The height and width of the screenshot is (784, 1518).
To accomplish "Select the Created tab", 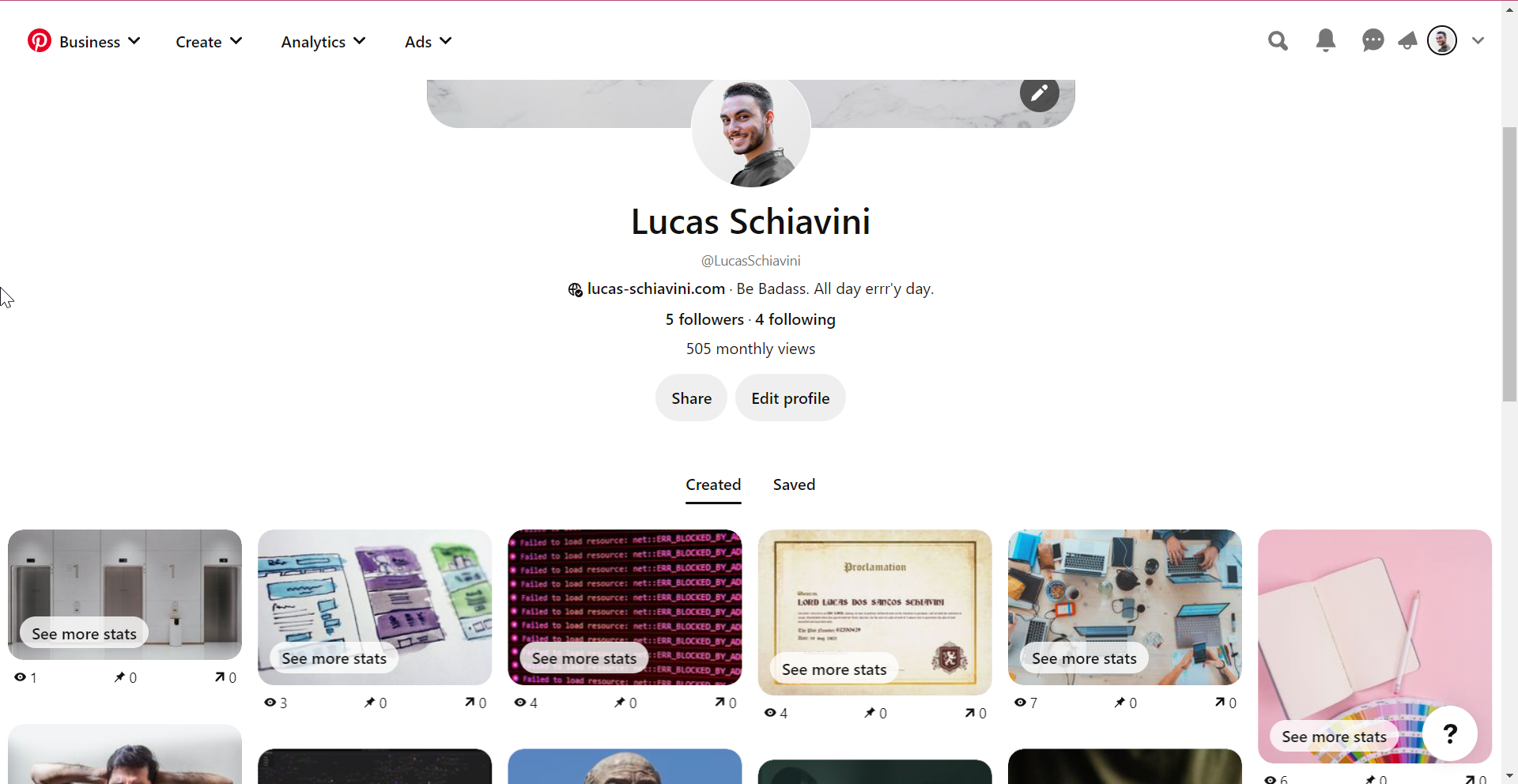I will (713, 485).
